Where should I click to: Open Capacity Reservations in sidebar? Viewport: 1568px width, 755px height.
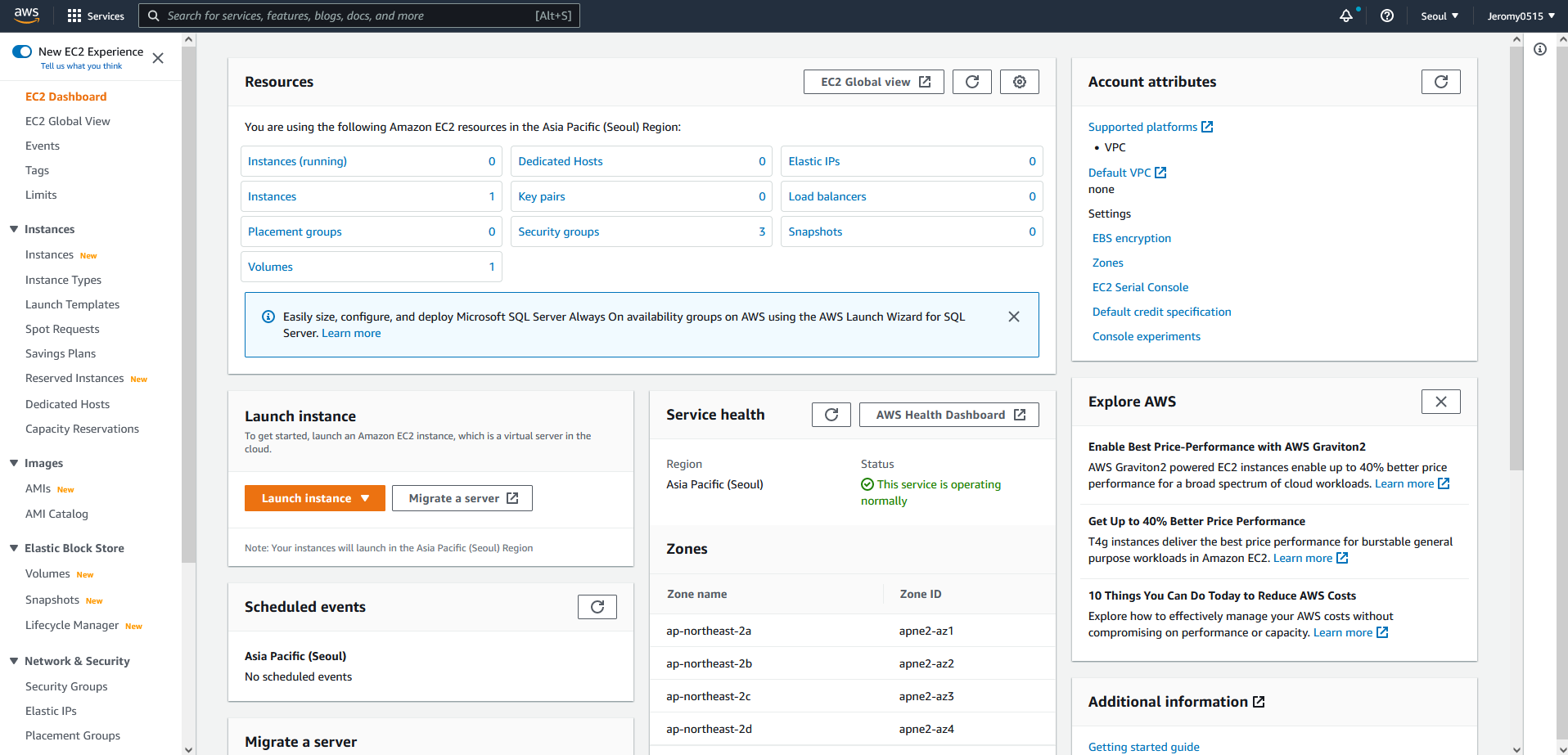tap(82, 429)
